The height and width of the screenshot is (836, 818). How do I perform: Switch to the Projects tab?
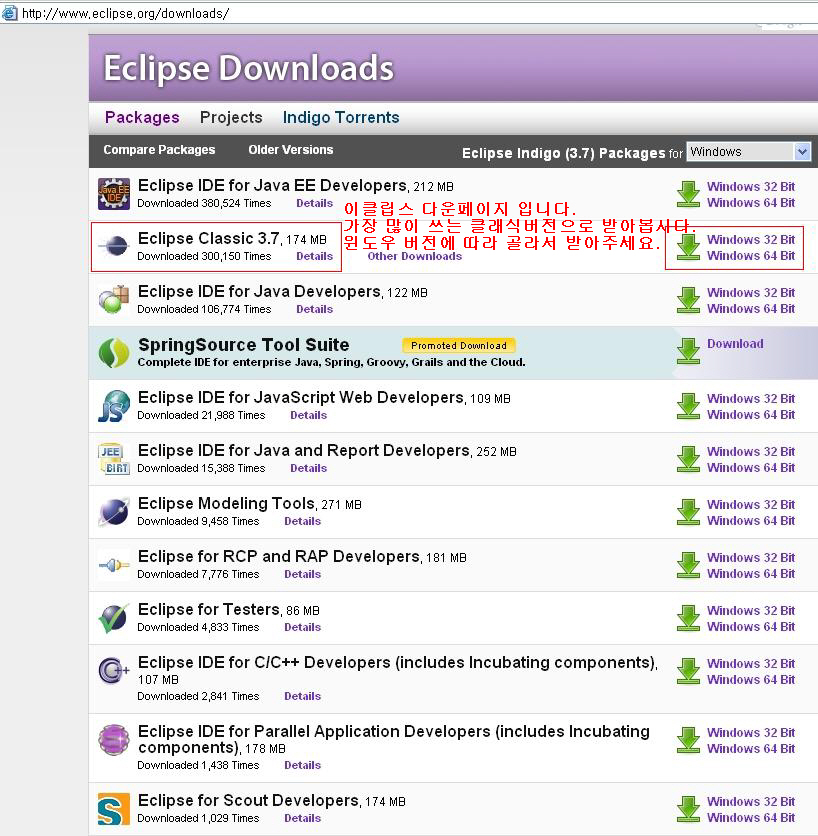point(231,117)
